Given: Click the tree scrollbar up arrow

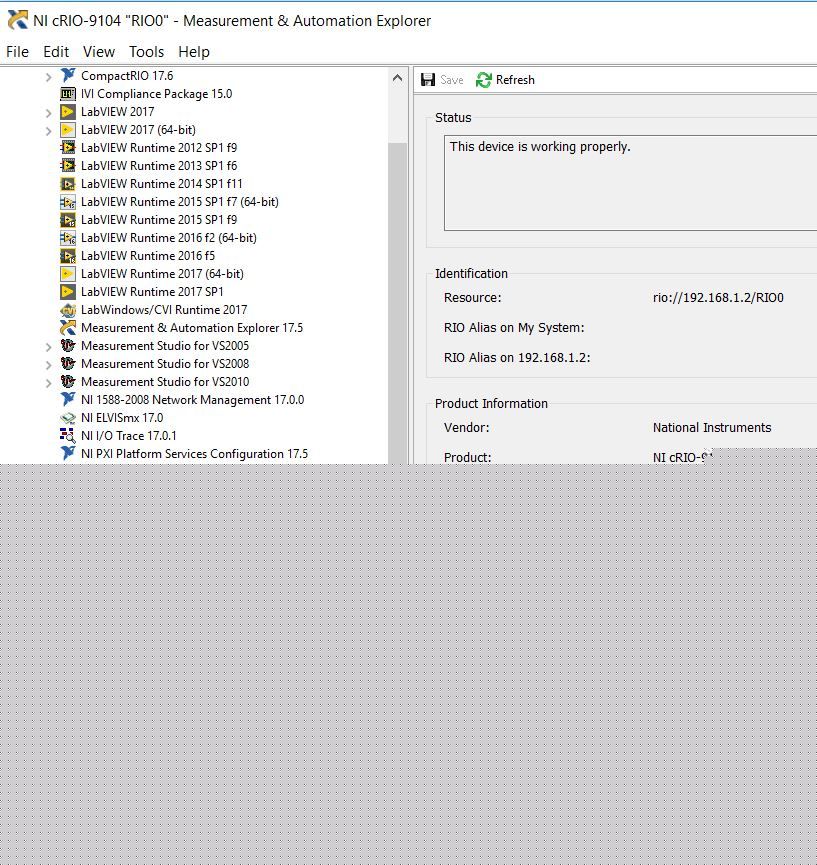Looking at the screenshot, I should point(397,78).
